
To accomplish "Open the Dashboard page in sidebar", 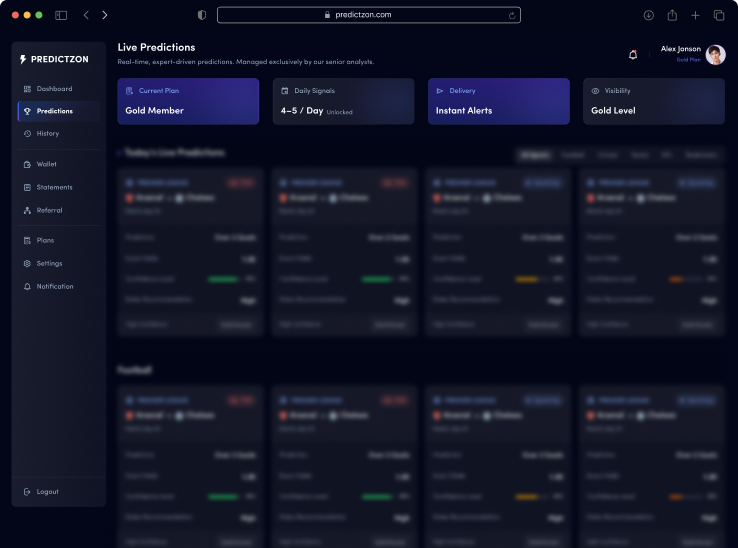I will click(x=53, y=89).
